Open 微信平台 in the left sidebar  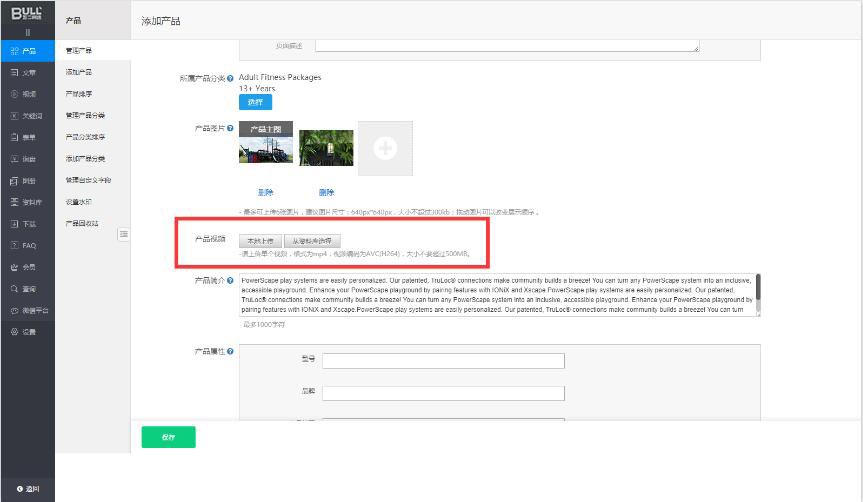pyautogui.click(x=28, y=310)
